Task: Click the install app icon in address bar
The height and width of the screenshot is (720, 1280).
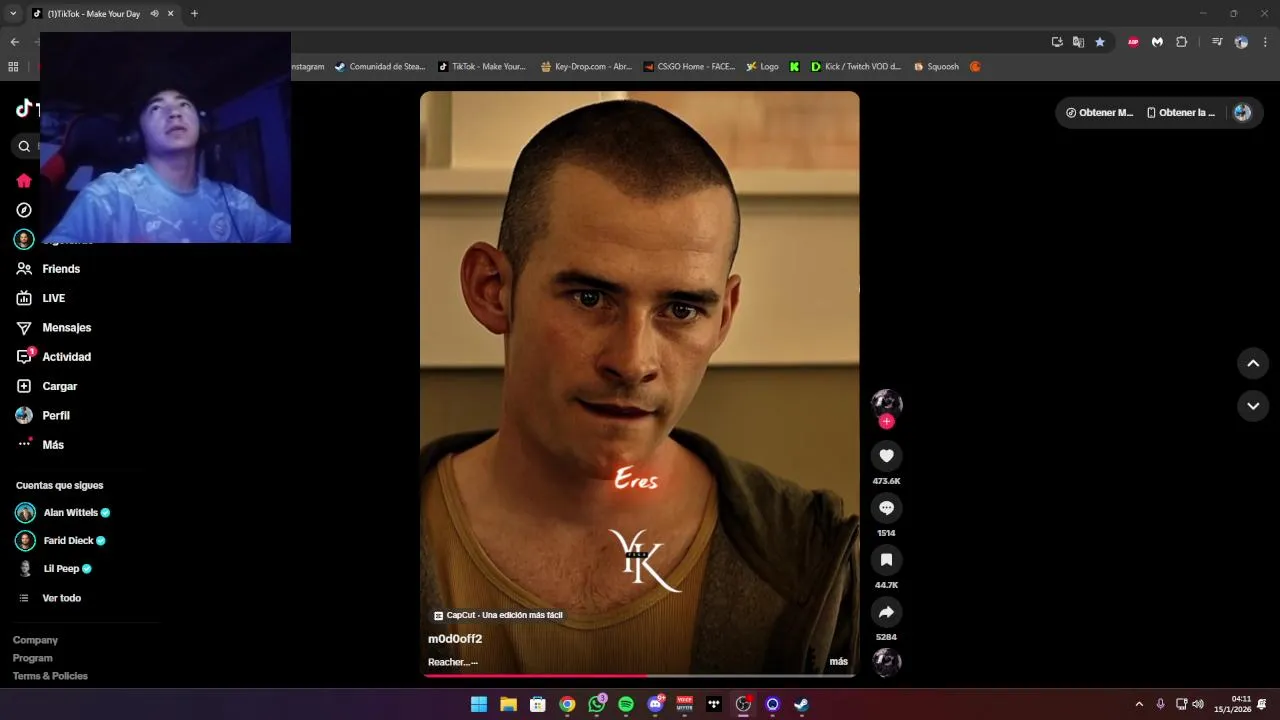Action: [x=1057, y=42]
